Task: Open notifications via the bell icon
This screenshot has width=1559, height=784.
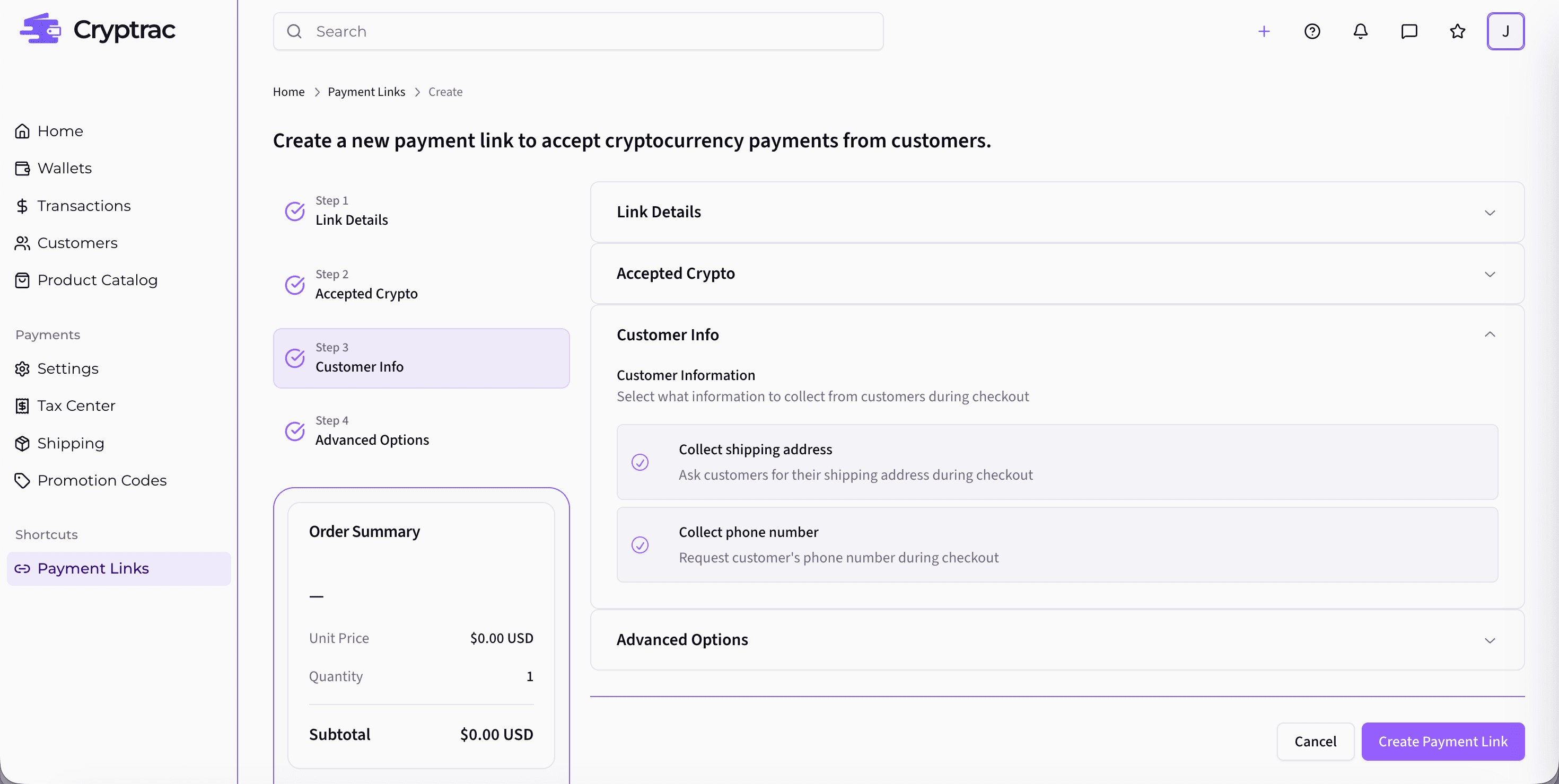Action: click(1360, 31)
